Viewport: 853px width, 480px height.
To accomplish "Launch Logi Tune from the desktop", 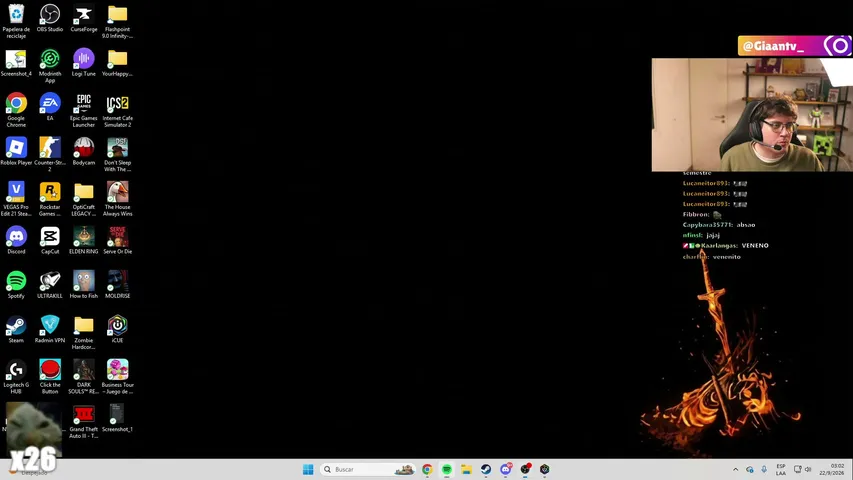I will (x=84, y=63).
